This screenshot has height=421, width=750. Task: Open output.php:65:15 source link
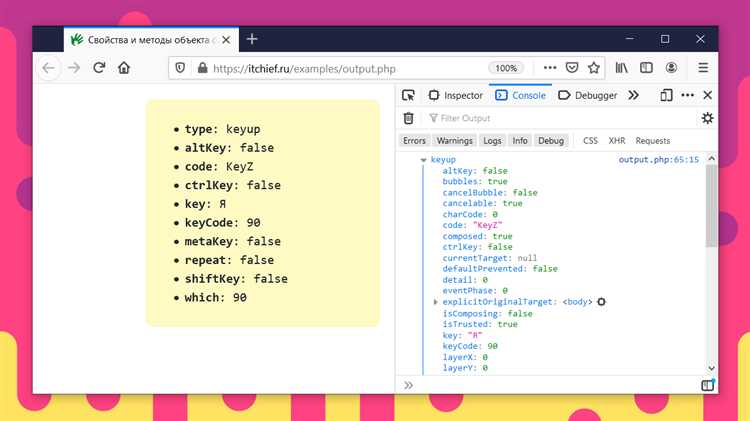(659, 159)
